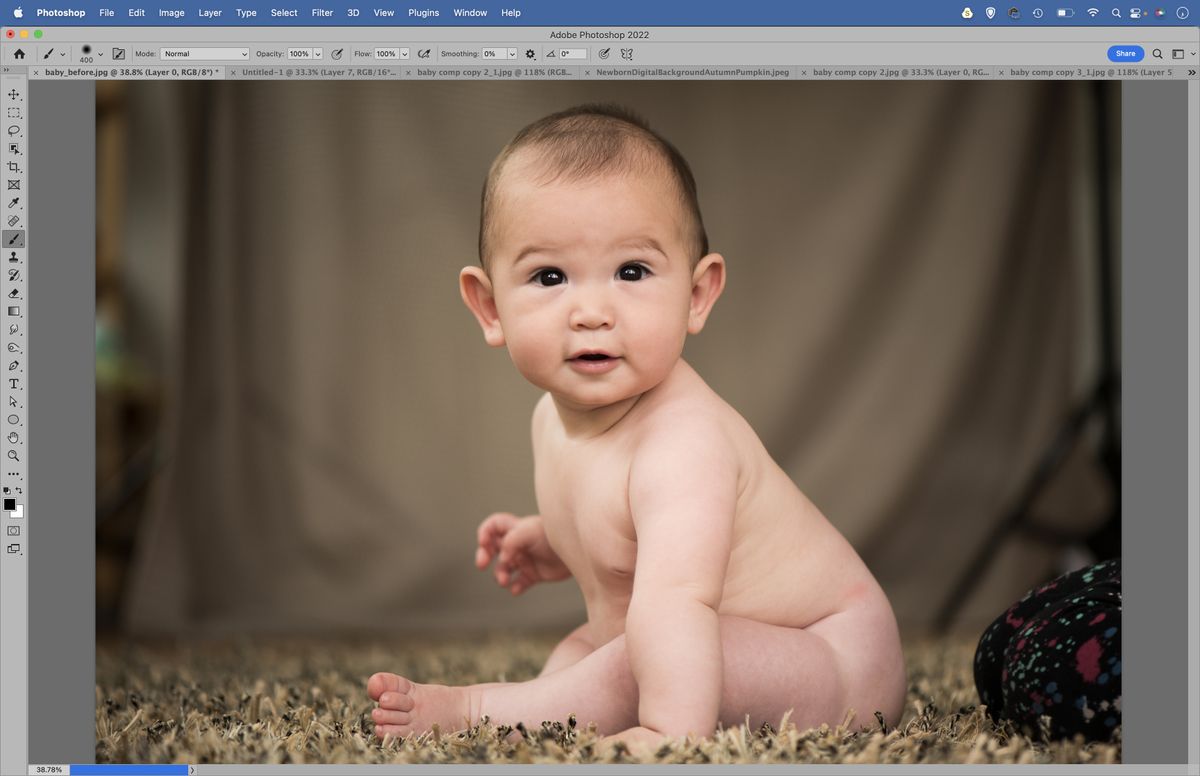
Task: Select the Blur tool
Action: coord(14,329)
